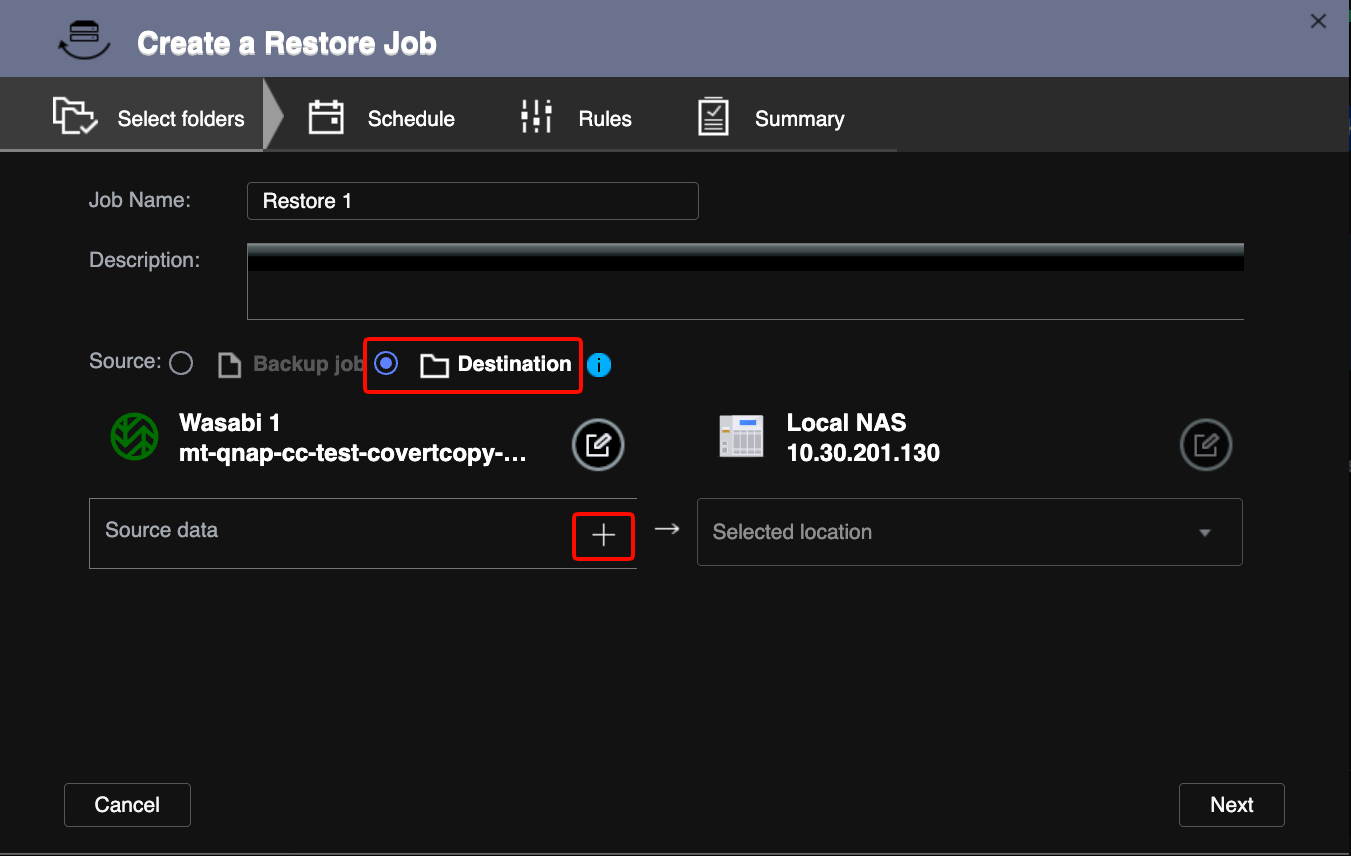This screenshot has height=856, width=1351.
Task: Click the green Wasabi logo icon
Action: [134, 437]
